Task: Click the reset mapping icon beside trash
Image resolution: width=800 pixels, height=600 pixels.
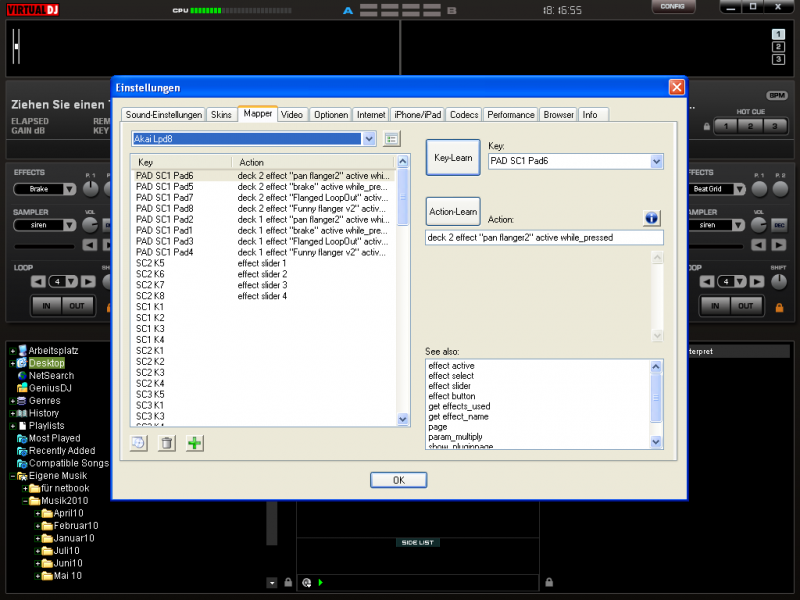Action: click(x=139, y=443)
